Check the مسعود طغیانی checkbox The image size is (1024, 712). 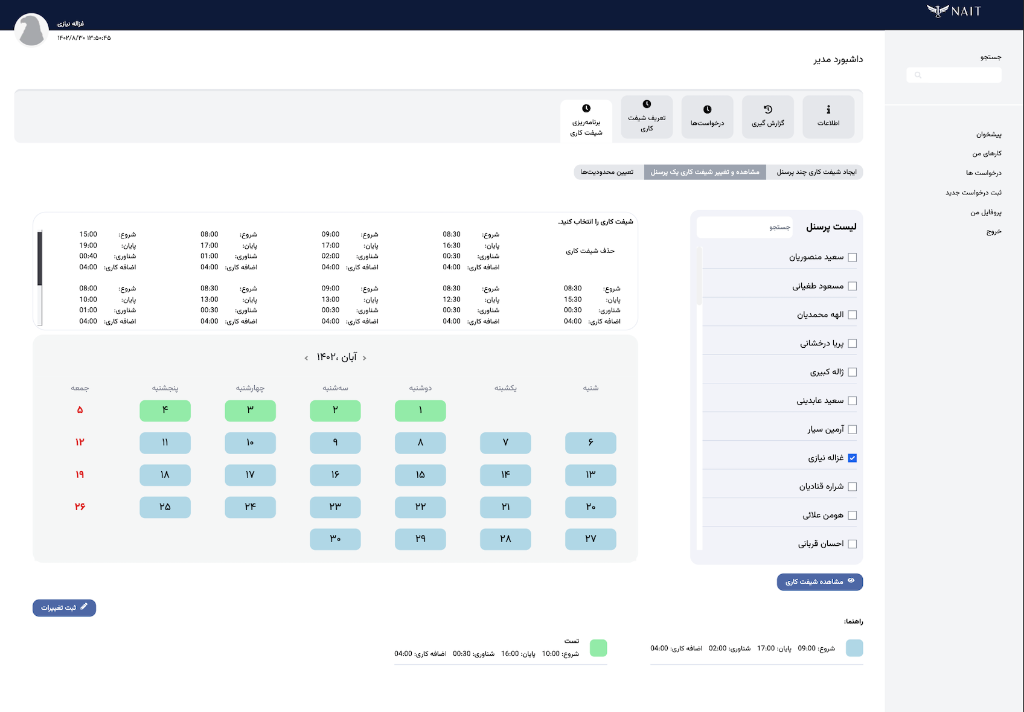852,286
